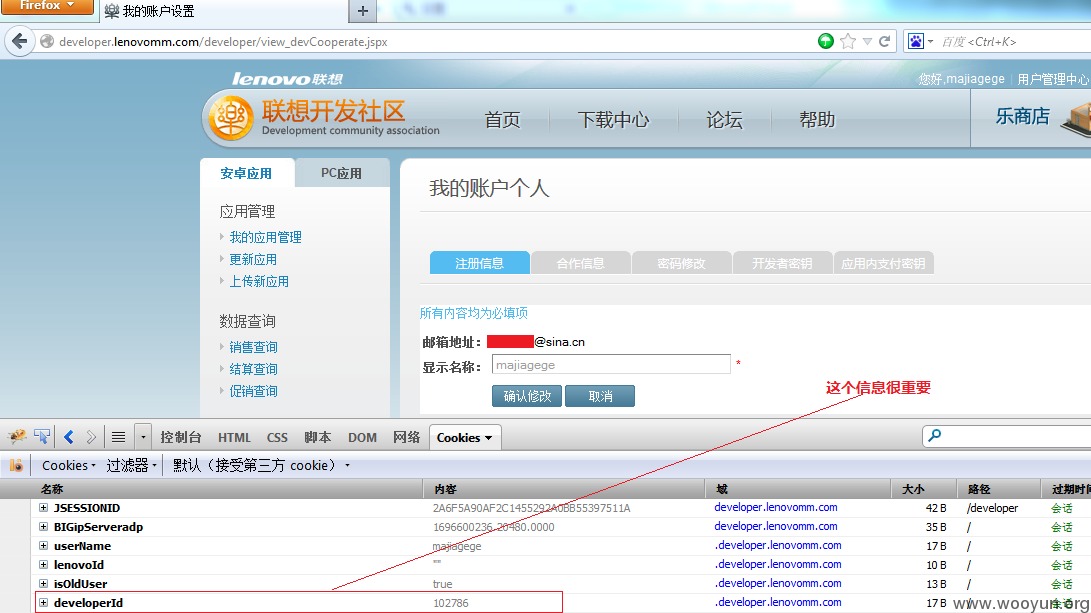Click the site identity globe icon
This screenshot has height=613, width=1091.
(47, 41)
